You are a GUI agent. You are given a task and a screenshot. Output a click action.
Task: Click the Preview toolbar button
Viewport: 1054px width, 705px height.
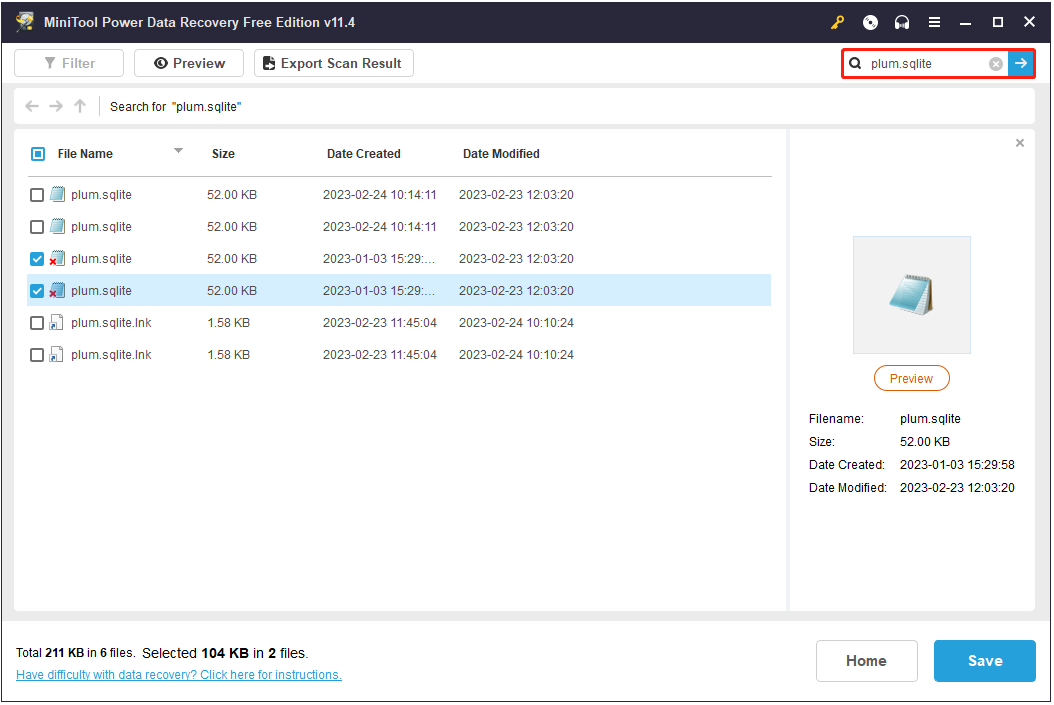pyautogui.click(x=189, y=63)
